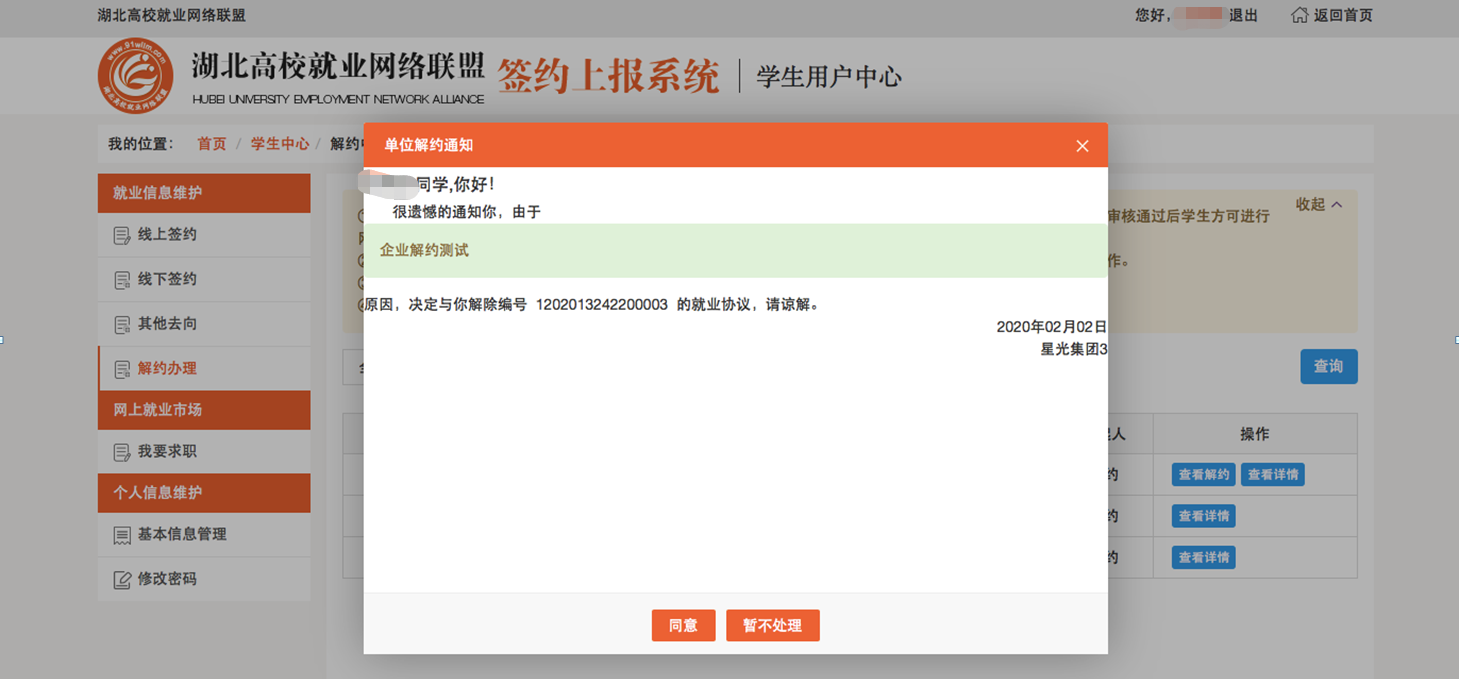This screenshot has height=679, width=1459.
Task: Click the 解约办理 document icon
Action: pos(122,369)
